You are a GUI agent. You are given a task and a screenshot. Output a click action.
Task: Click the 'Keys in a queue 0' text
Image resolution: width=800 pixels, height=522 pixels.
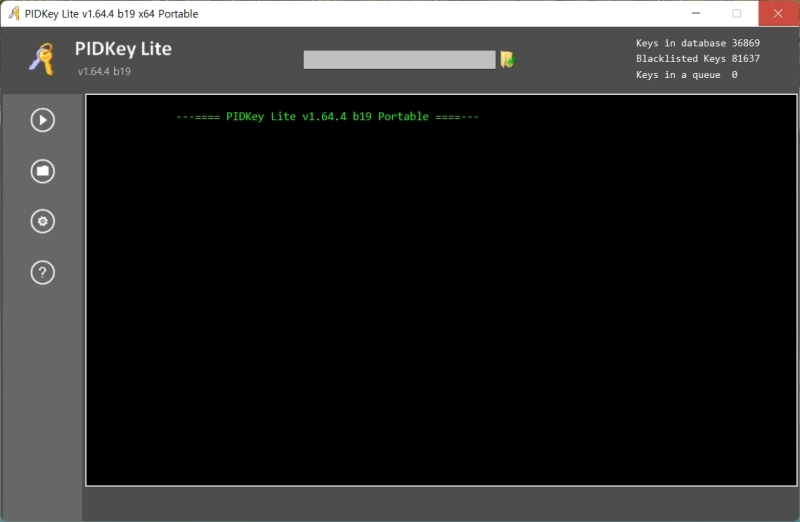[x=686, y=75]
